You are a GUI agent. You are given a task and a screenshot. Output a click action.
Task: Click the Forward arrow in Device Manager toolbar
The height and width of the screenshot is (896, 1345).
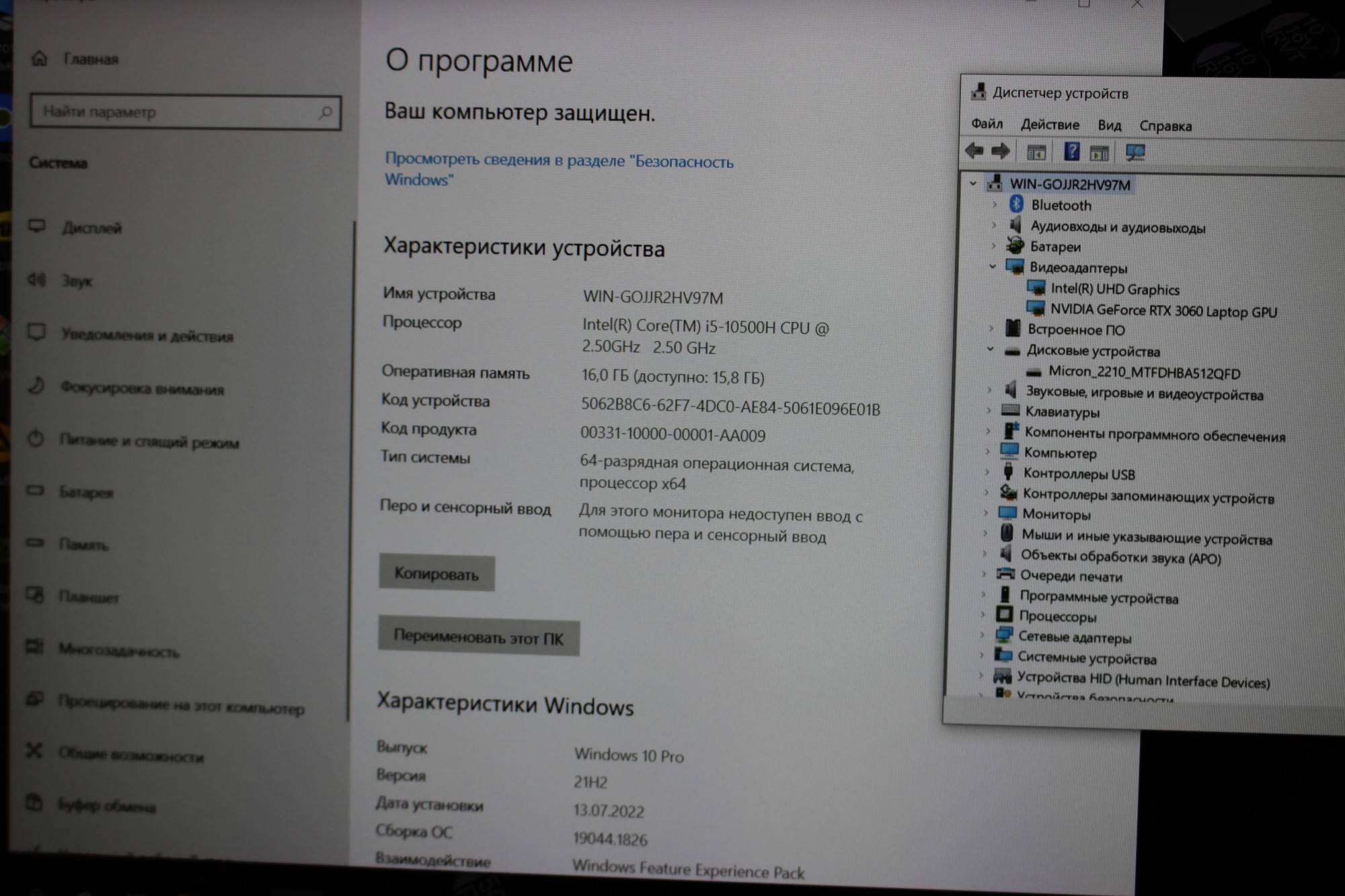click(x=1001, y=151)
